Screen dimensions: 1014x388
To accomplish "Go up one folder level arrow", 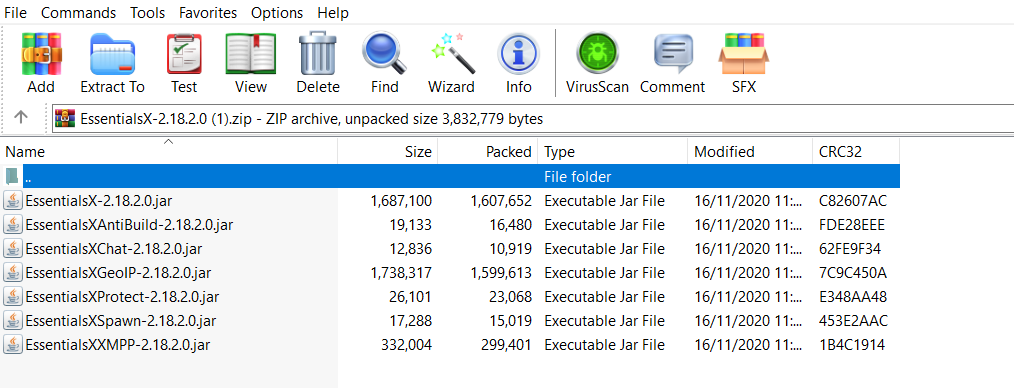I will [21, 117].
